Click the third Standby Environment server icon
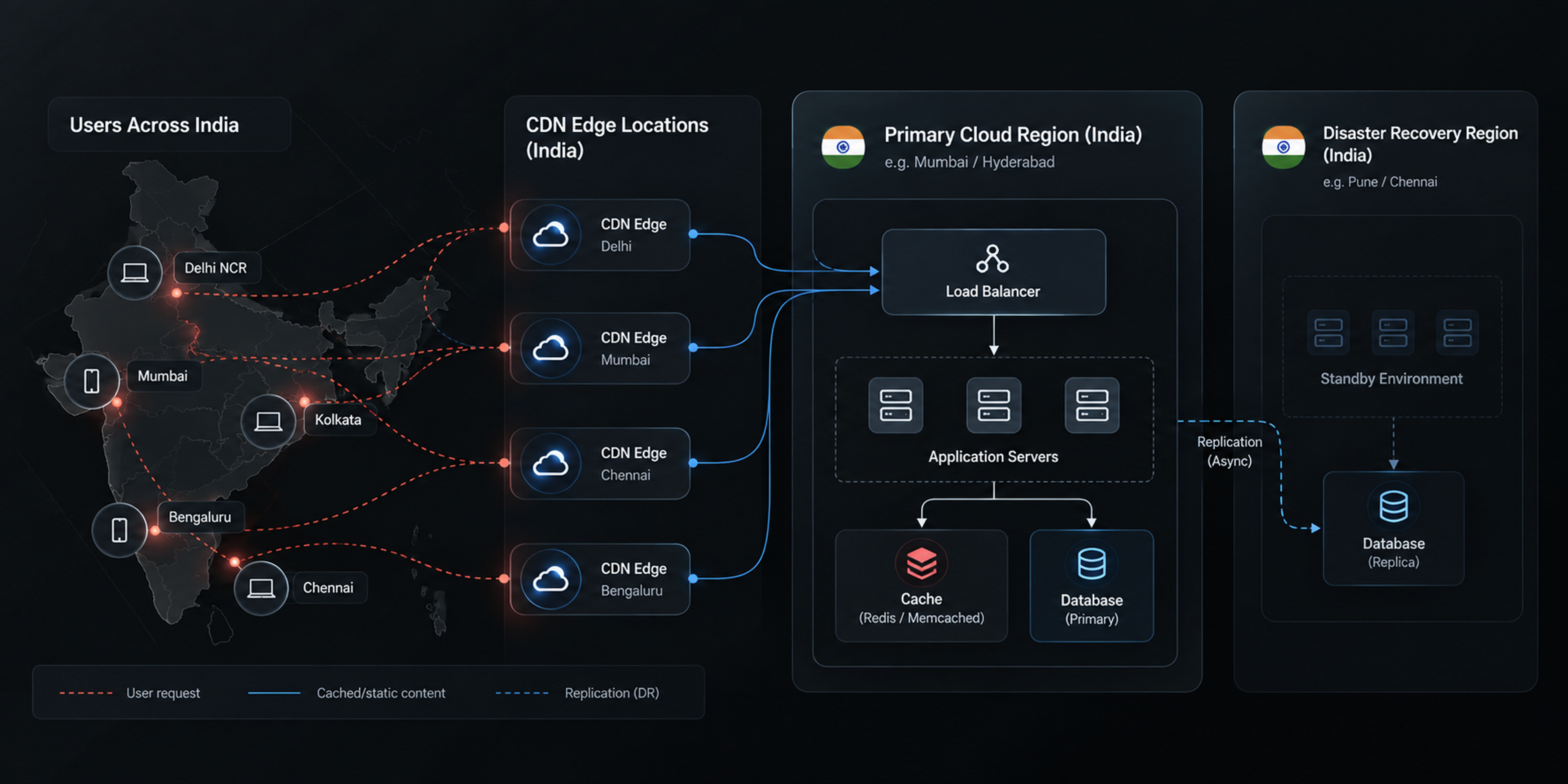 click(x=1457, y=332)
